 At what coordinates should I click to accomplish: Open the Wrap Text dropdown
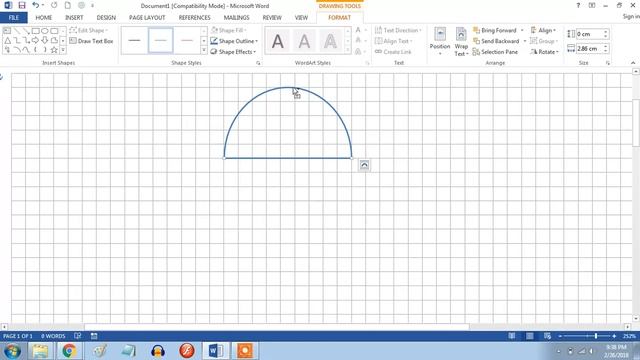tap(461, 41)
